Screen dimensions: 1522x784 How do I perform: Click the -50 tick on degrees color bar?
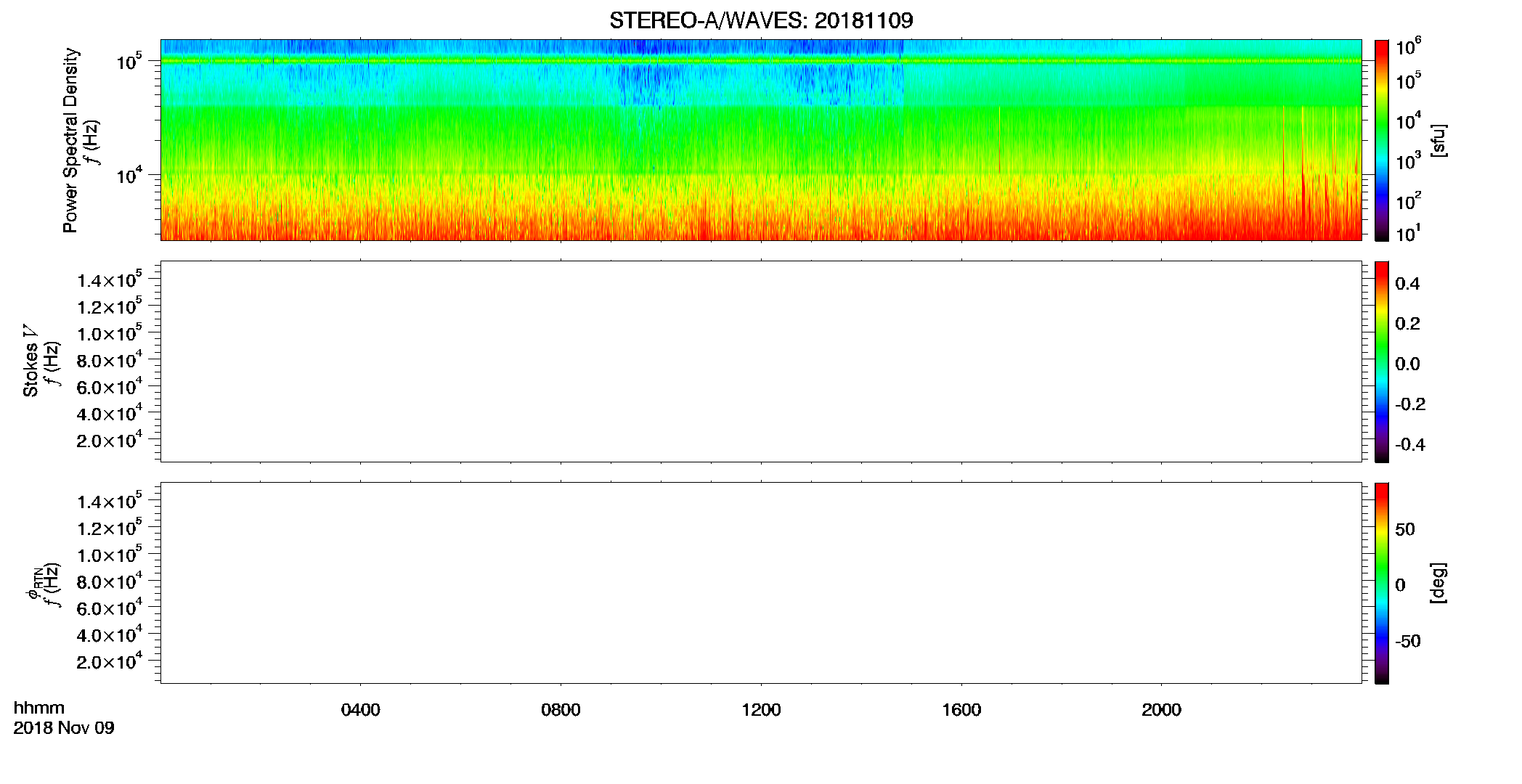click(1407, 642)
